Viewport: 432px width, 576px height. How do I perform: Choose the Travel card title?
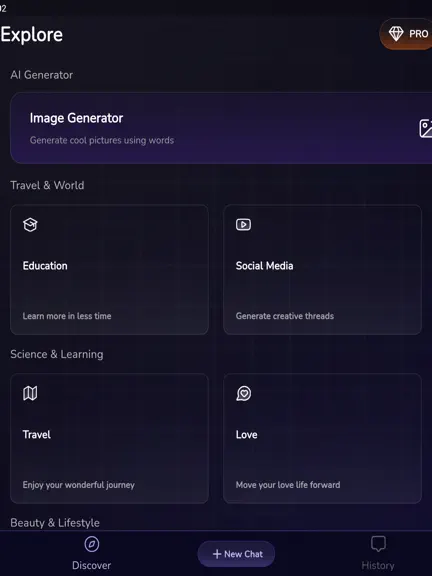click(x=37, y=435)
